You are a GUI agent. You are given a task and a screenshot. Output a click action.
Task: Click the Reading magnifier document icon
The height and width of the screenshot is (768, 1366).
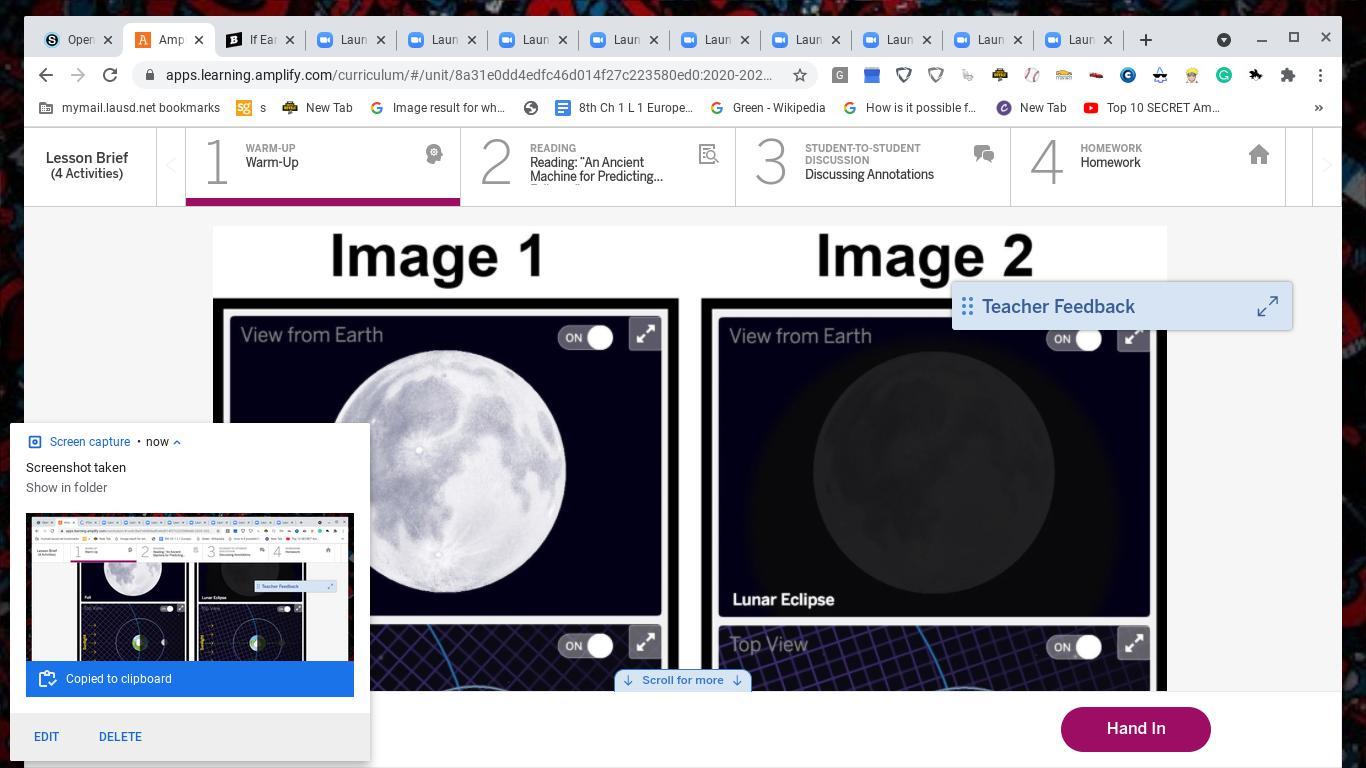(709, 154)
